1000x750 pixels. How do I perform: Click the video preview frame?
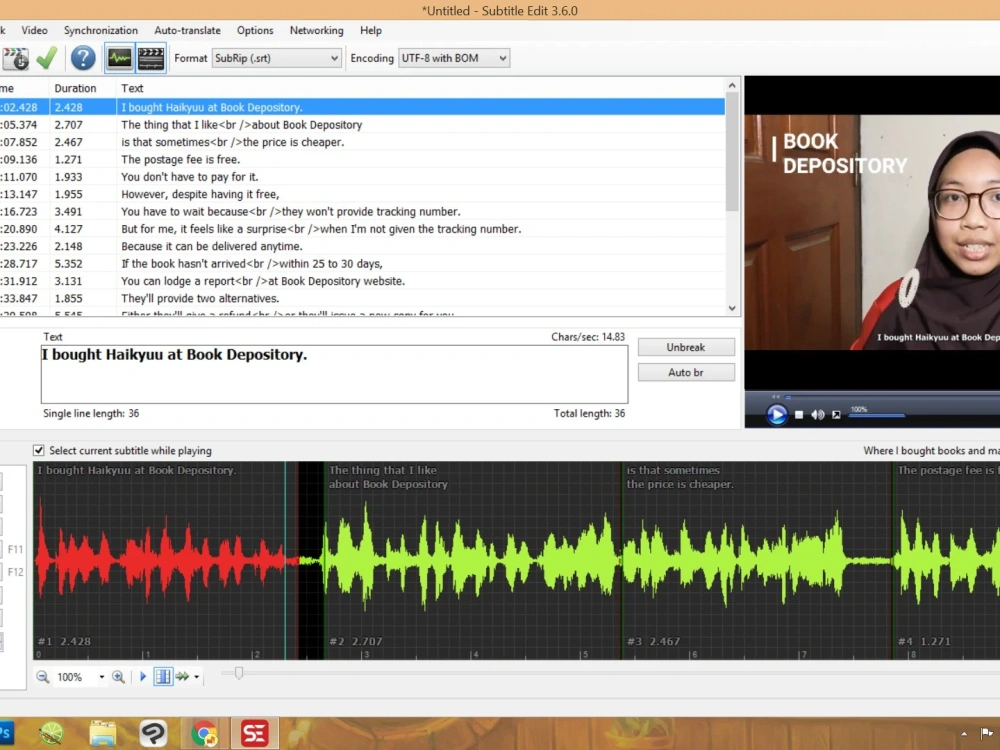pyautogui.click(x=872, y=232)
